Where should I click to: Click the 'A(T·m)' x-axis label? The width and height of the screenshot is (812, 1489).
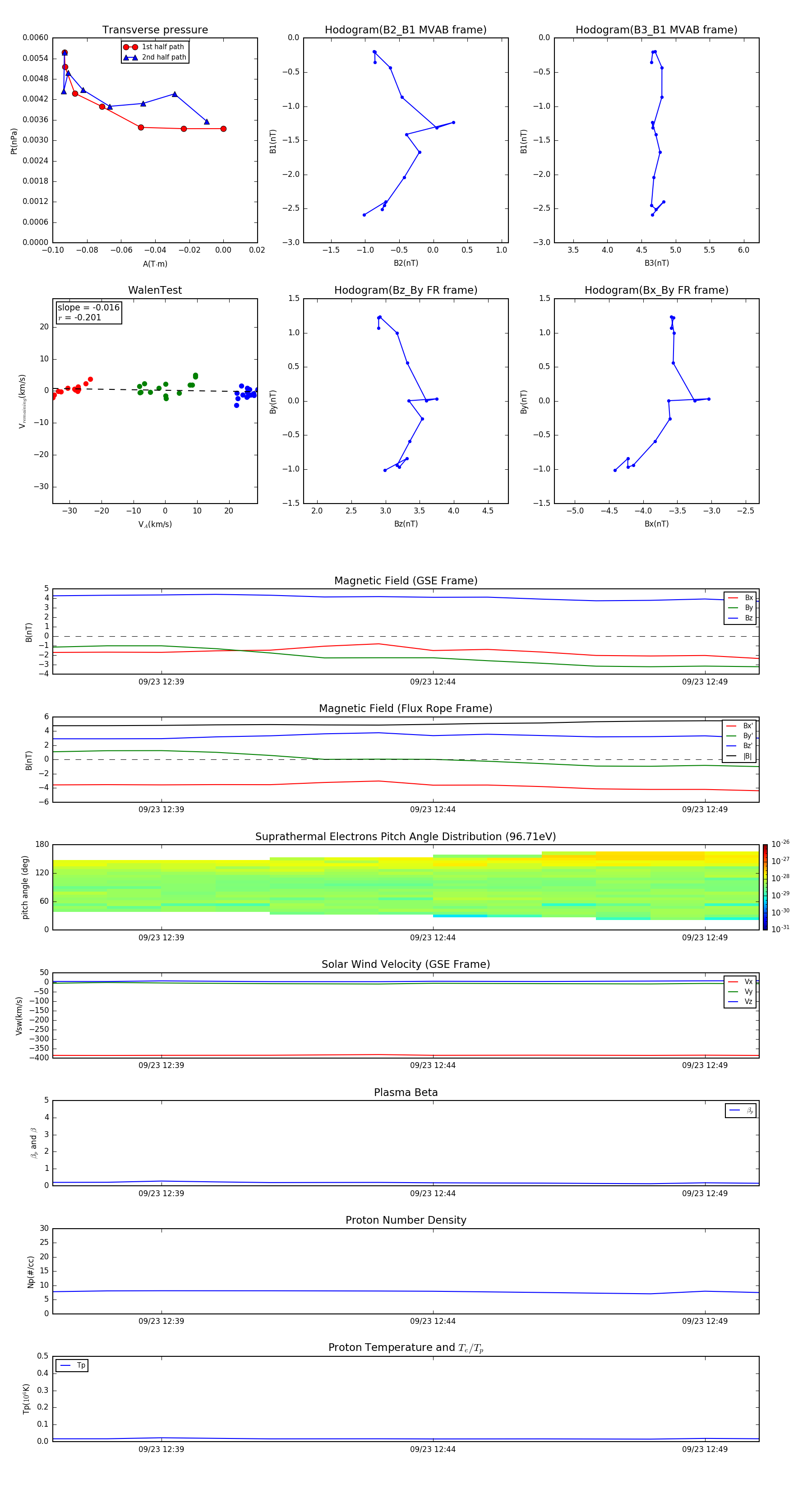(x=155, y=264)
